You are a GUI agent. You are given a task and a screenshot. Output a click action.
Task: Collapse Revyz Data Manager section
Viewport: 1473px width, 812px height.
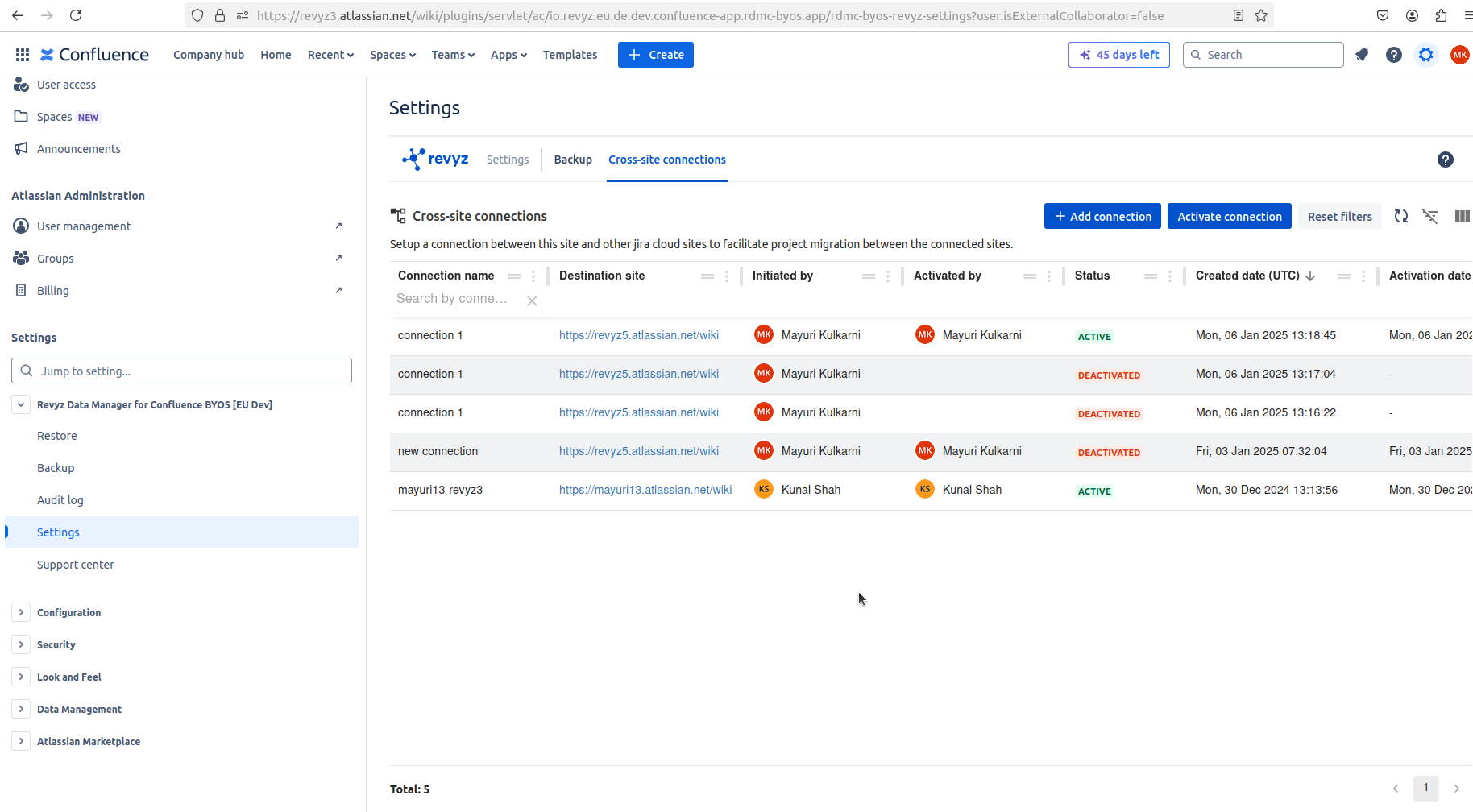21,404
